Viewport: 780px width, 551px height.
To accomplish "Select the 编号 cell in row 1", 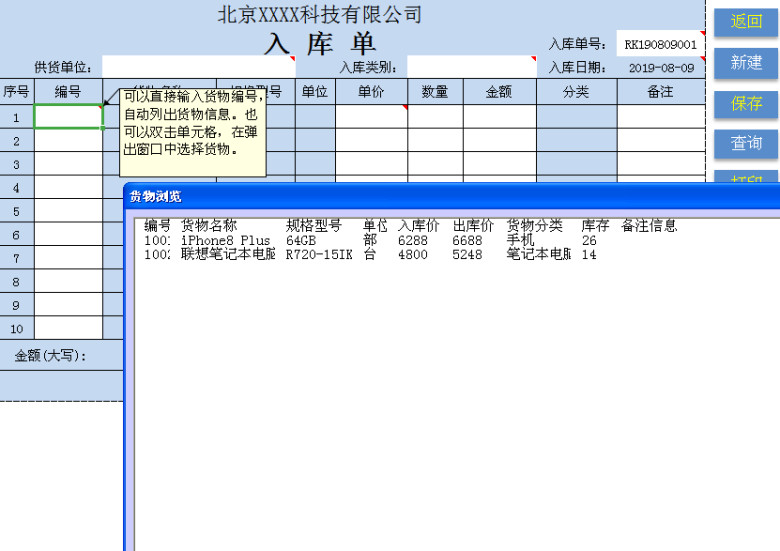I will point(68,117).
